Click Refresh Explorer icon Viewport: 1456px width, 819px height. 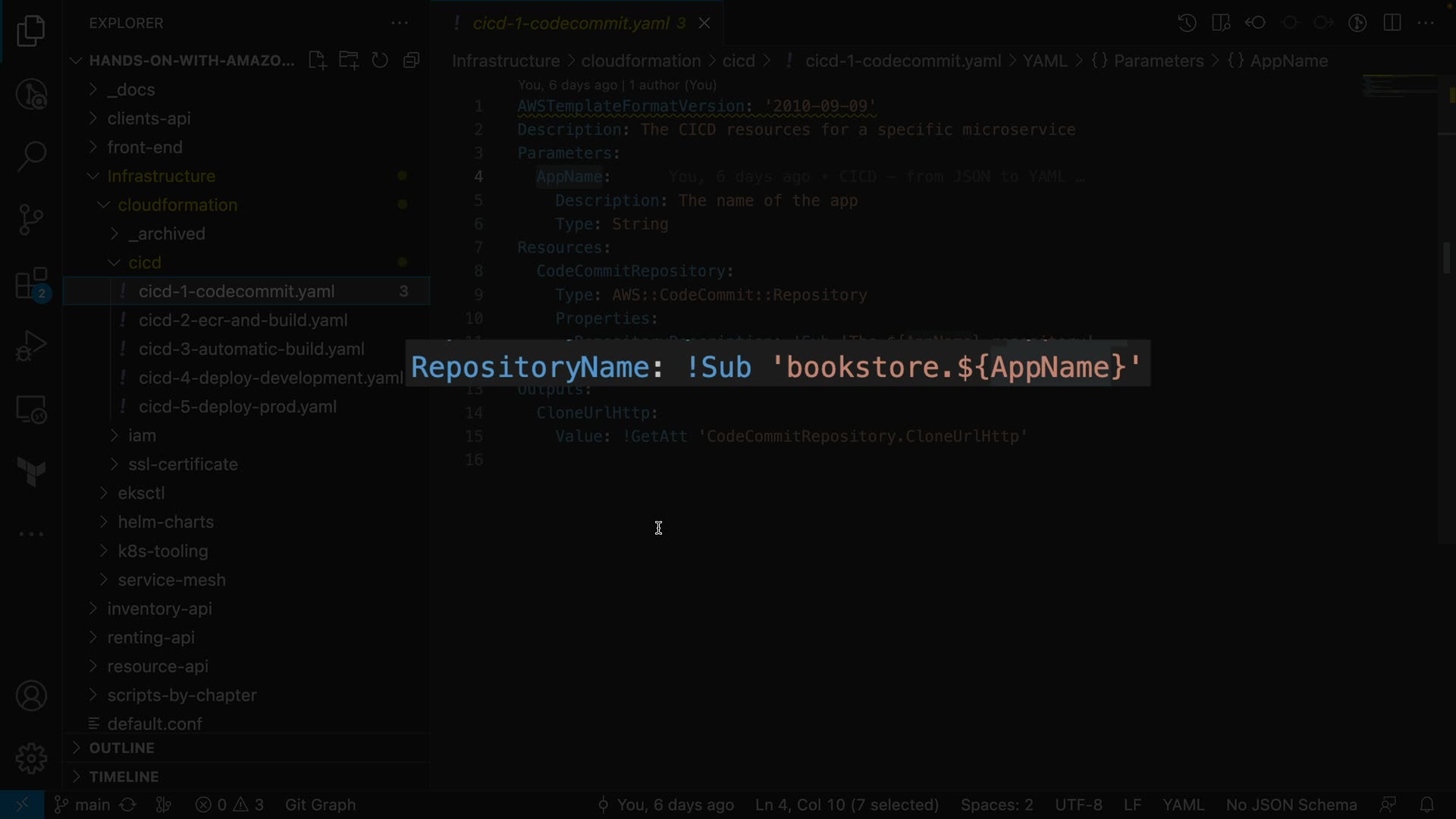pyautogui.click(x=380, y=61)
